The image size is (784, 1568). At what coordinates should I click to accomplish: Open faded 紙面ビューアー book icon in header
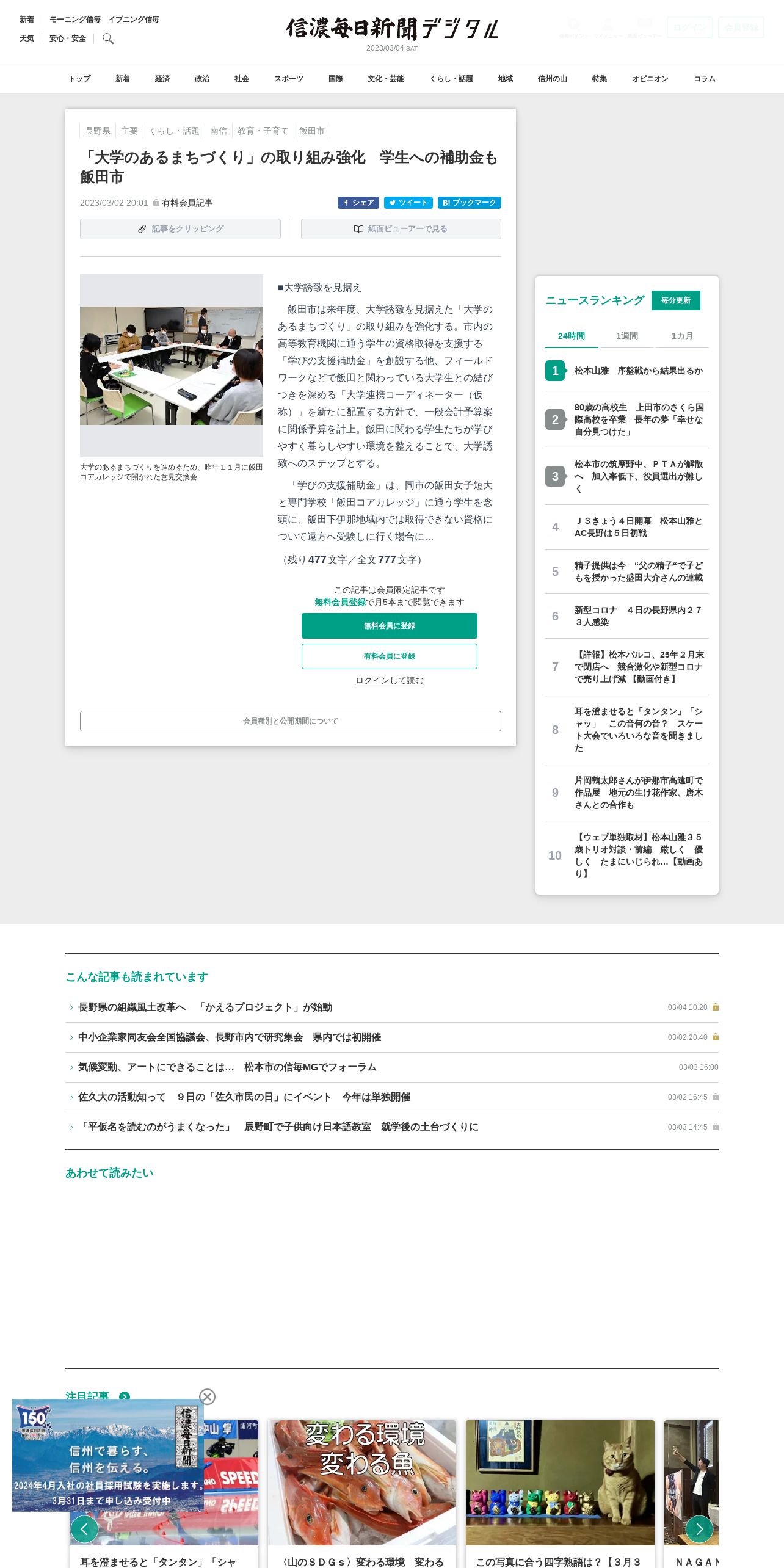(645, 27)
